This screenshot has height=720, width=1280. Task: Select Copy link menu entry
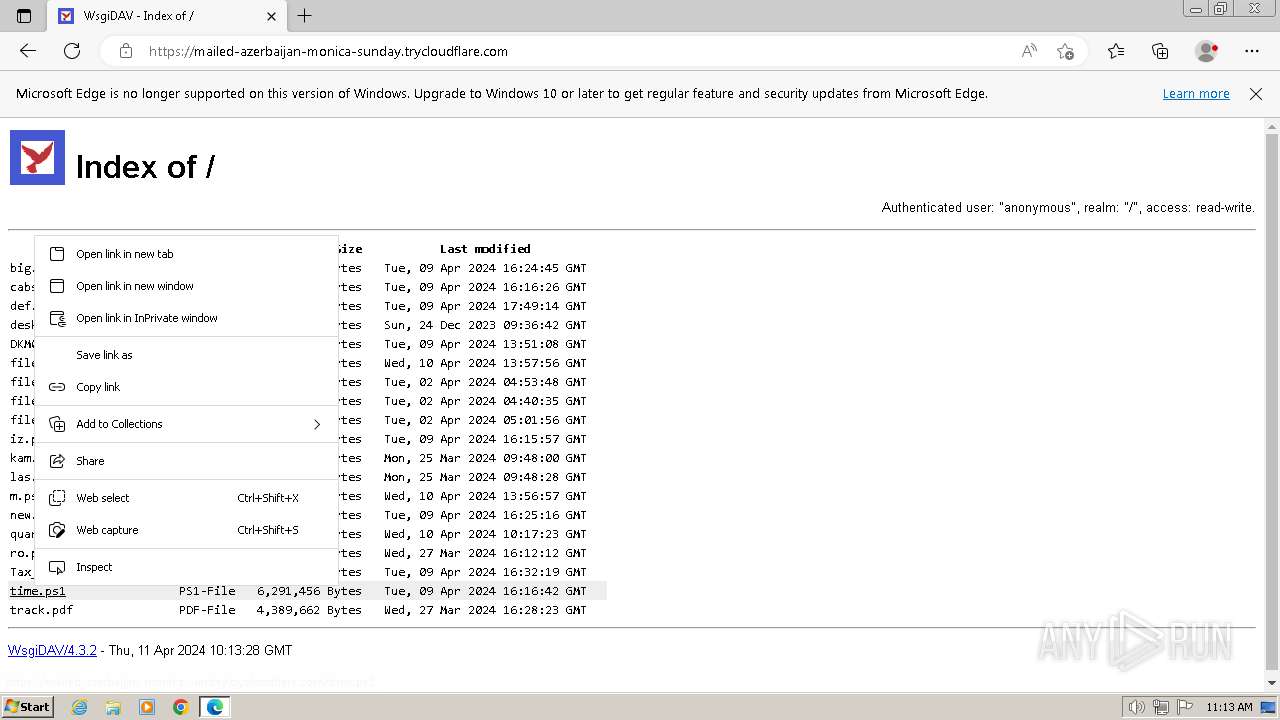(186, 387)
